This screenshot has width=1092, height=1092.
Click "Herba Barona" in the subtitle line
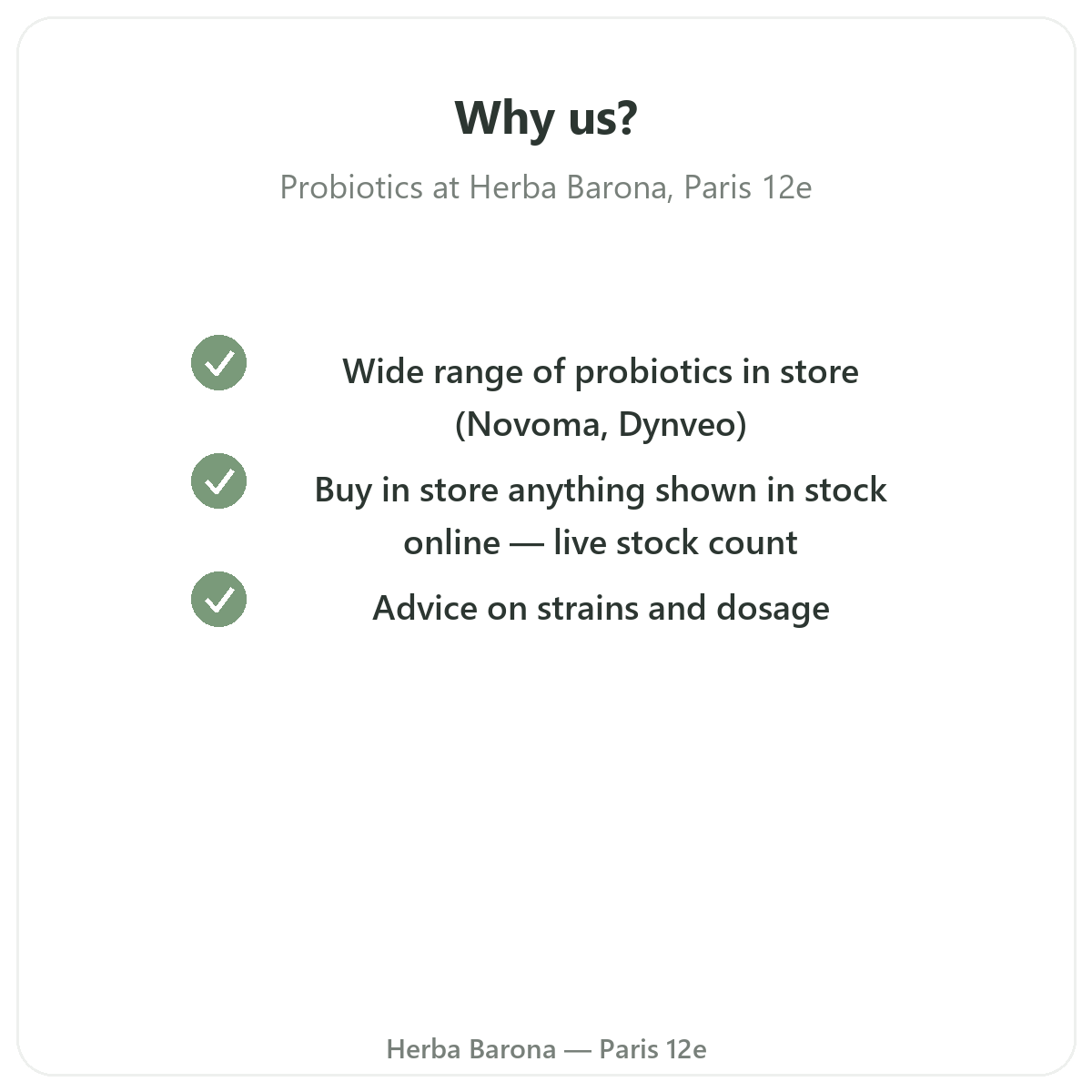tap(571, 187)
